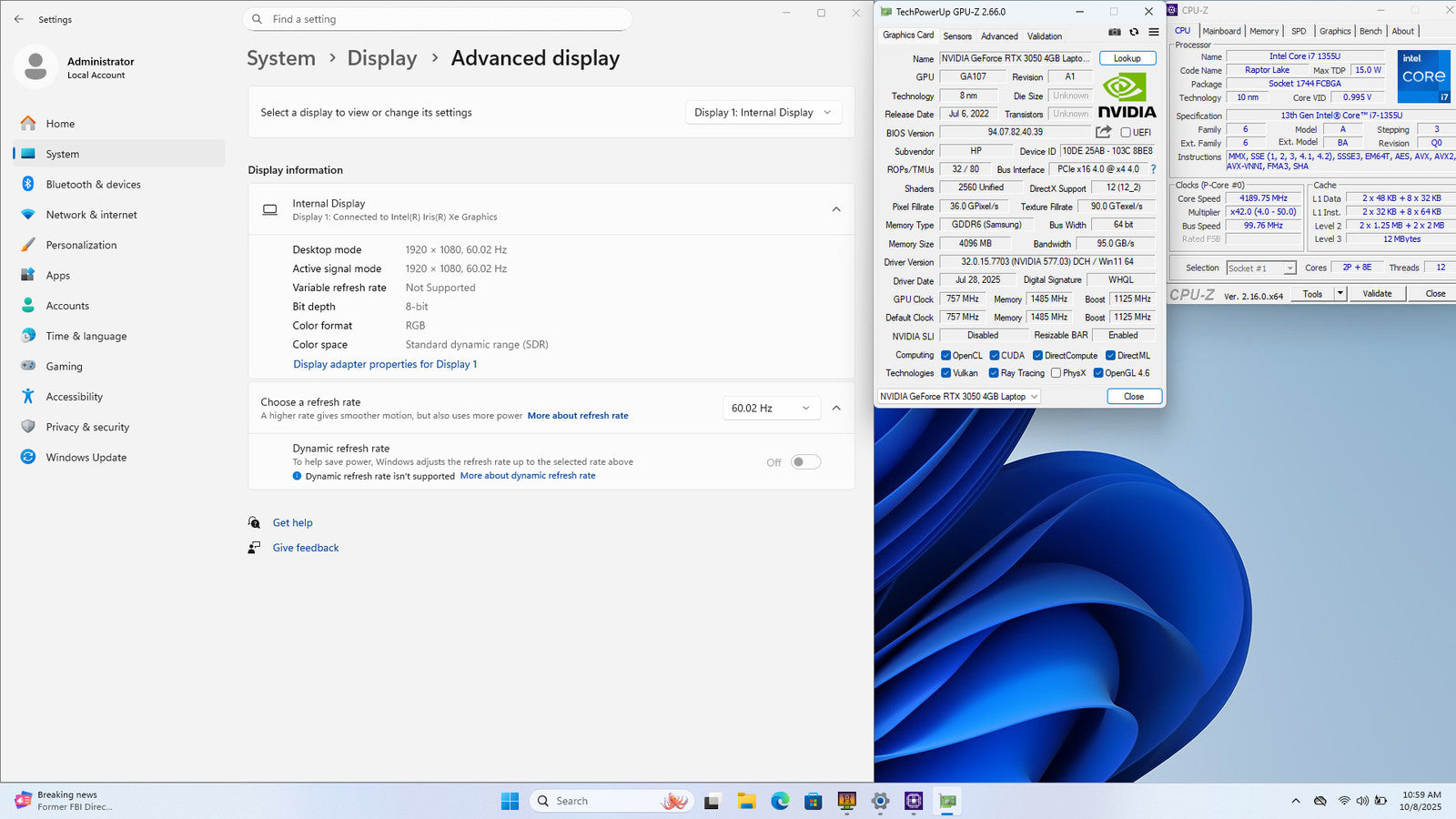Toggle the Dynamic refresh rate switch
This screenshot has width=1456, height=819.
[x=805, y=462]
